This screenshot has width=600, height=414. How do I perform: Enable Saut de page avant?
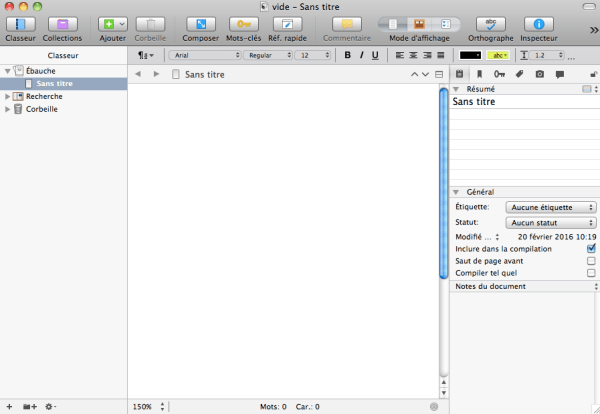pyautogui.click(x=591, y=260)
